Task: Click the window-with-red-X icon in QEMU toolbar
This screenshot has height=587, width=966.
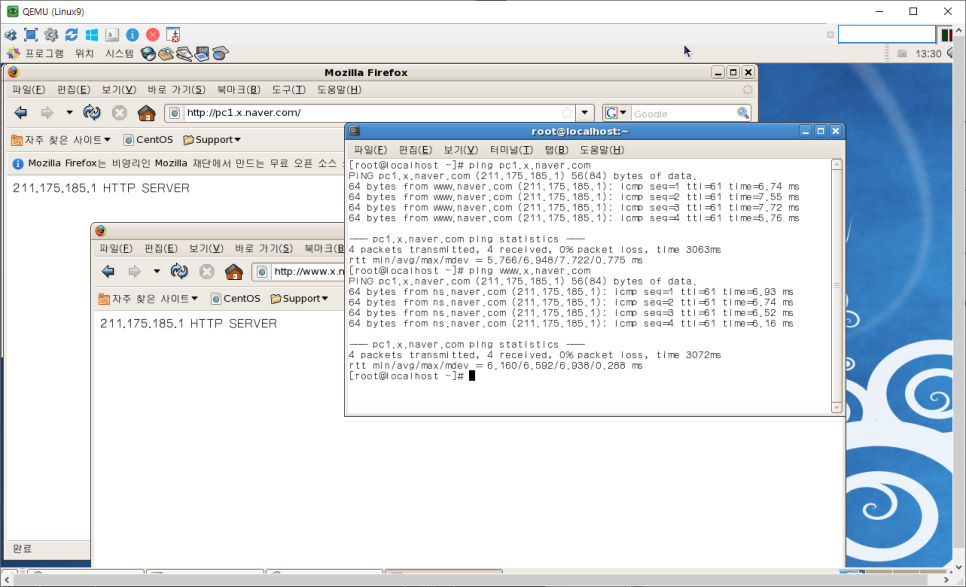Action: coord(173,35)
